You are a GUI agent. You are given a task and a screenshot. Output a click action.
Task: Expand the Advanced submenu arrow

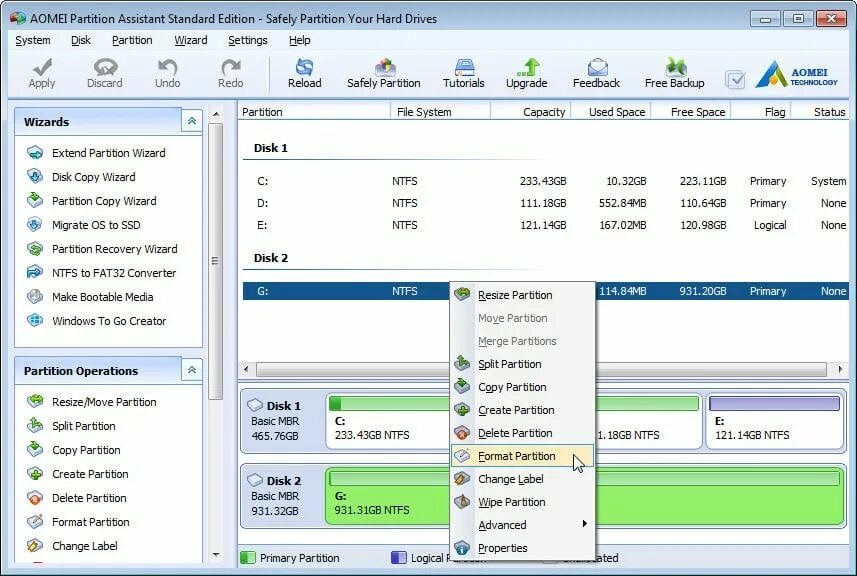pyautogui.click(x=585, y=524)
